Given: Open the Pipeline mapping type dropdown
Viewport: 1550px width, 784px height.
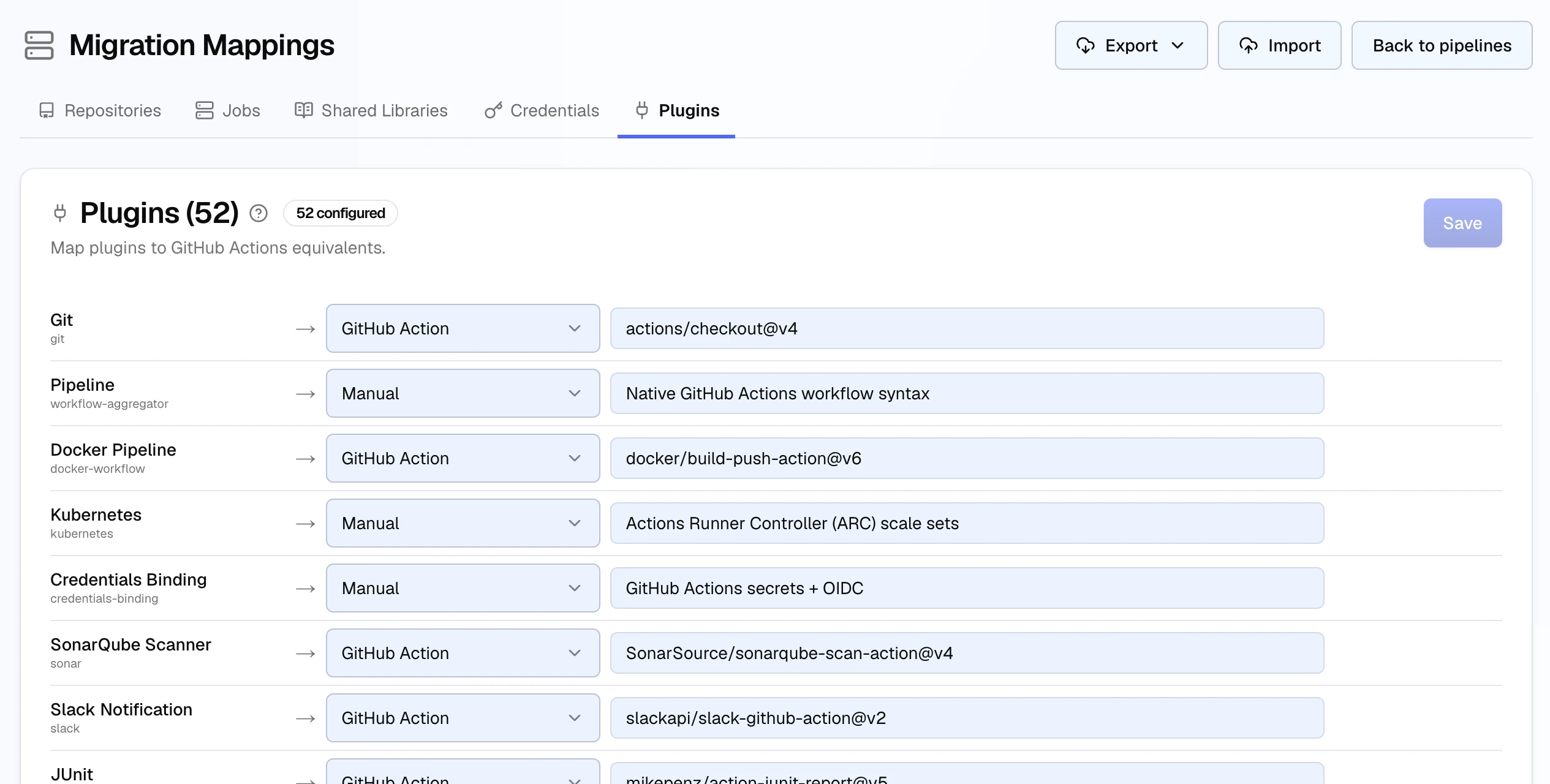Looking at the screenshot, I should click(463, 393).
